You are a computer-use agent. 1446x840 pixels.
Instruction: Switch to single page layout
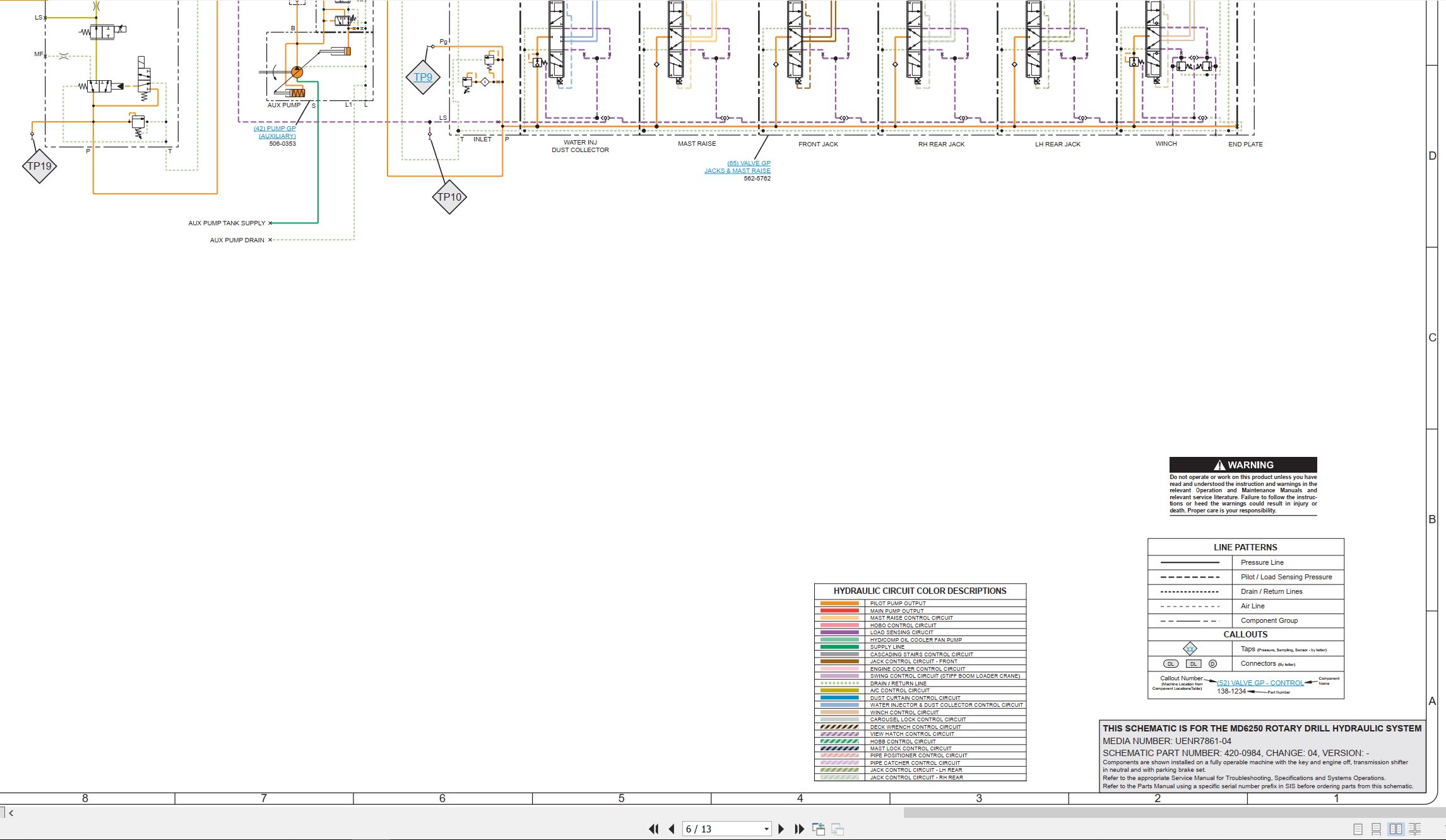click(x=1358, y=829)
